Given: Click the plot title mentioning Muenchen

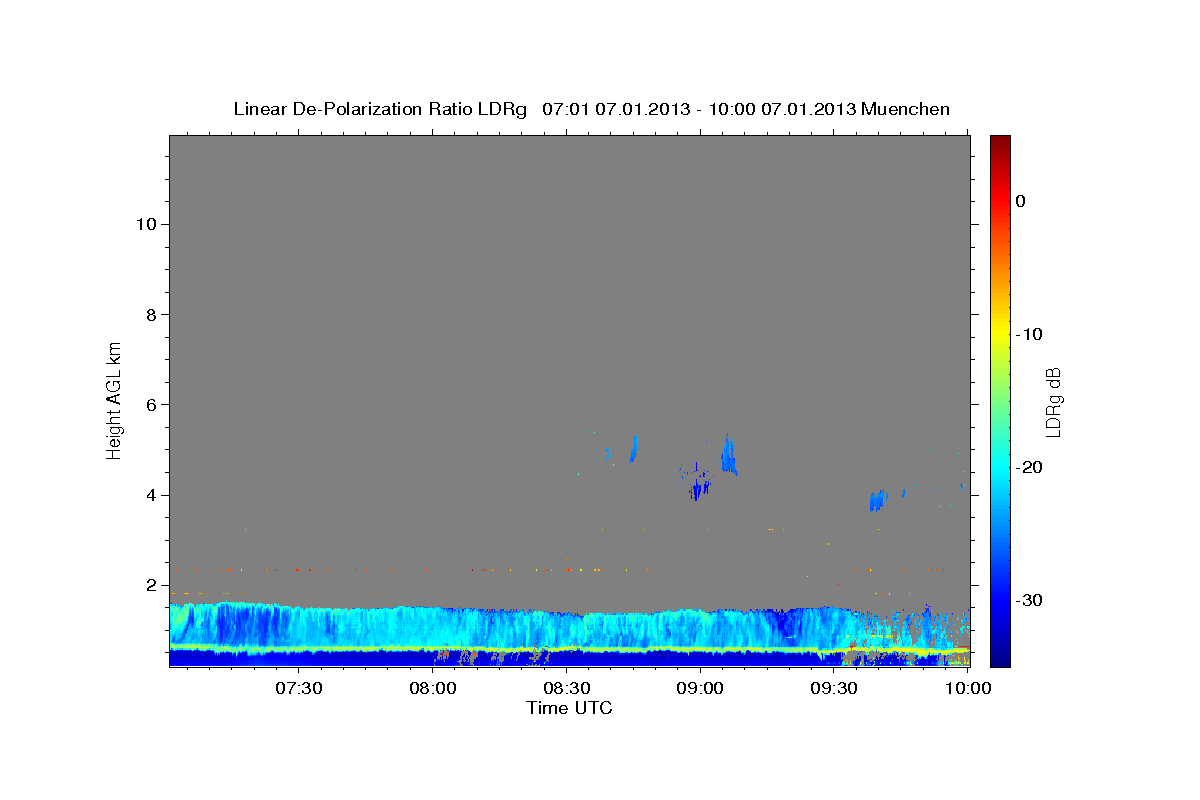Looking at the screenshot, I should click(591, 109).
